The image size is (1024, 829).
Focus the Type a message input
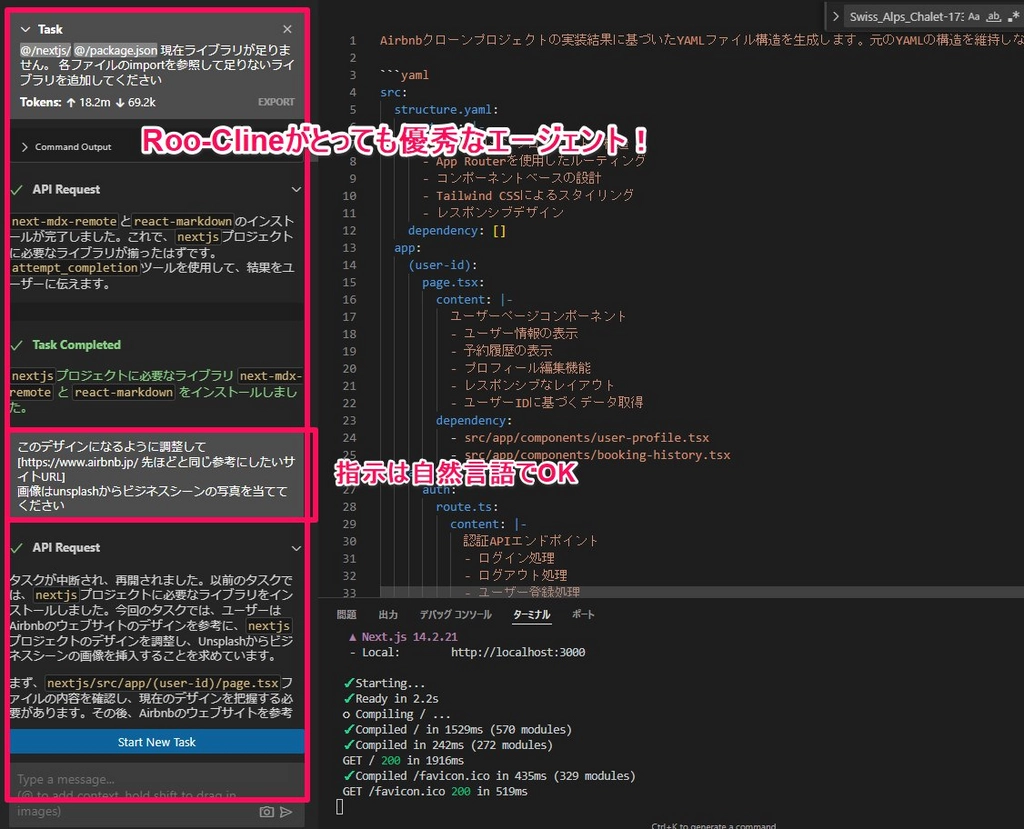(x=157, y=795)
